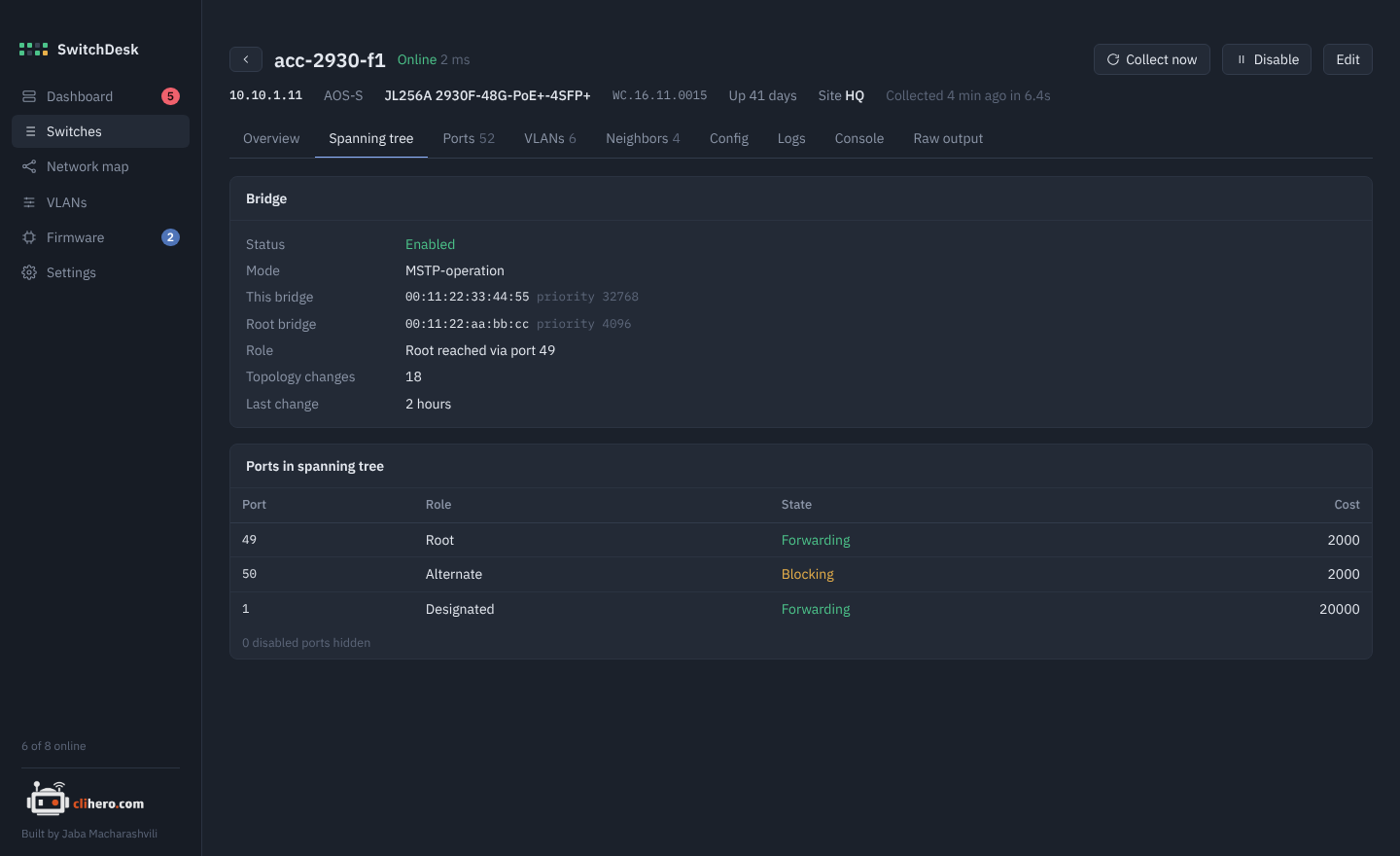This screenshot has width=1400, height=856.
Task: Click the this bridge MAC 00:11:22:33:44:55
Action: [468, 297]
